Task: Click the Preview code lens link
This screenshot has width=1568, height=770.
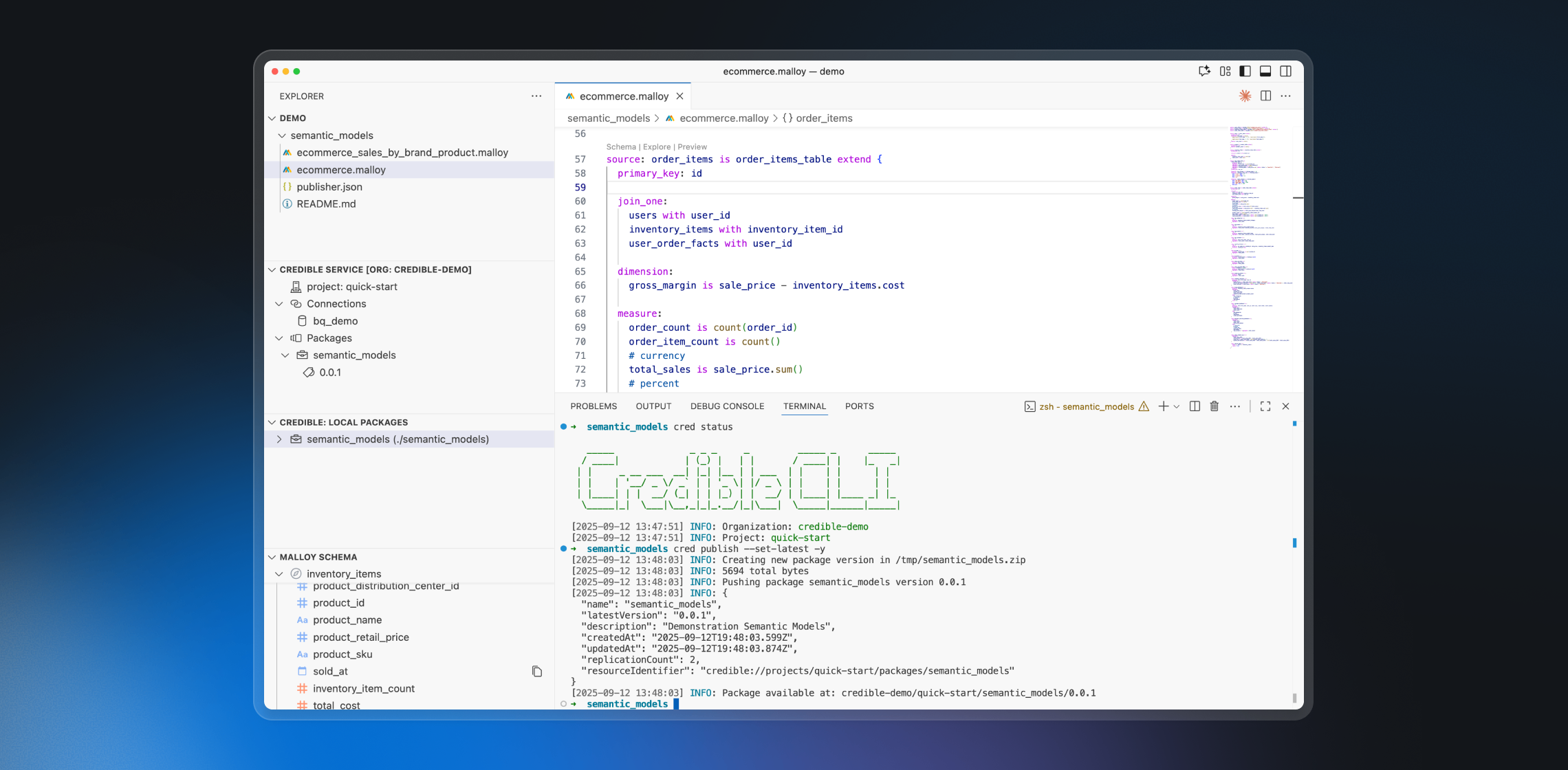Action: (692, 147)
